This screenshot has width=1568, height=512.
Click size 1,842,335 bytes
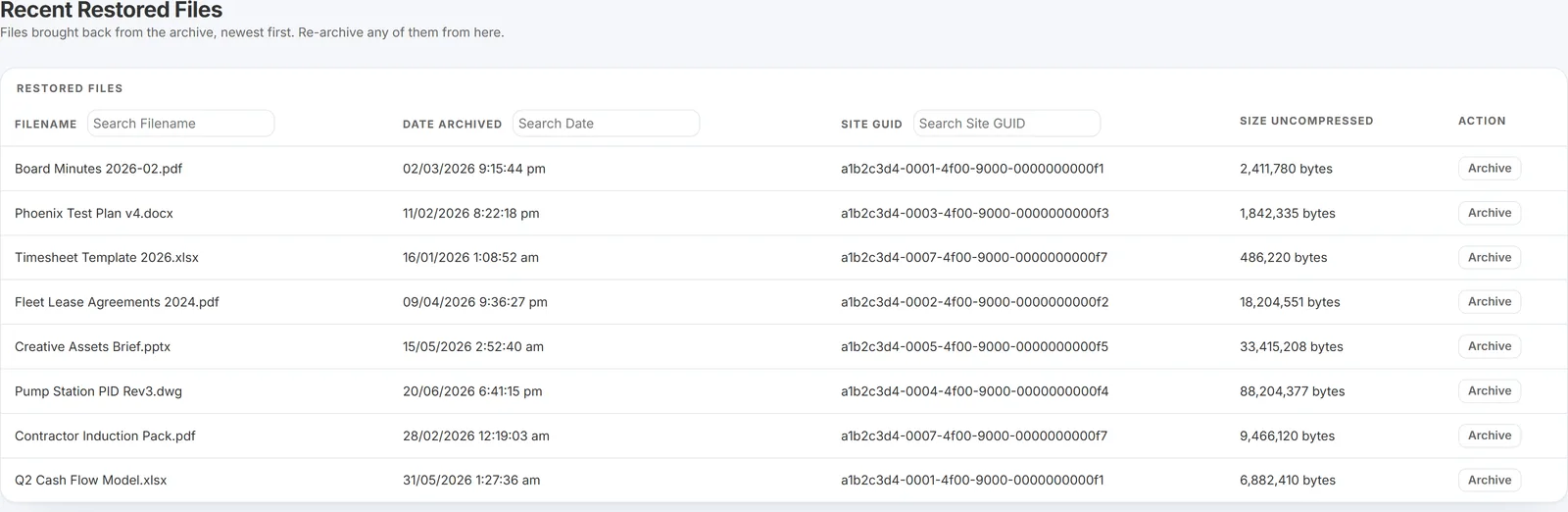tap(1288, 213)
